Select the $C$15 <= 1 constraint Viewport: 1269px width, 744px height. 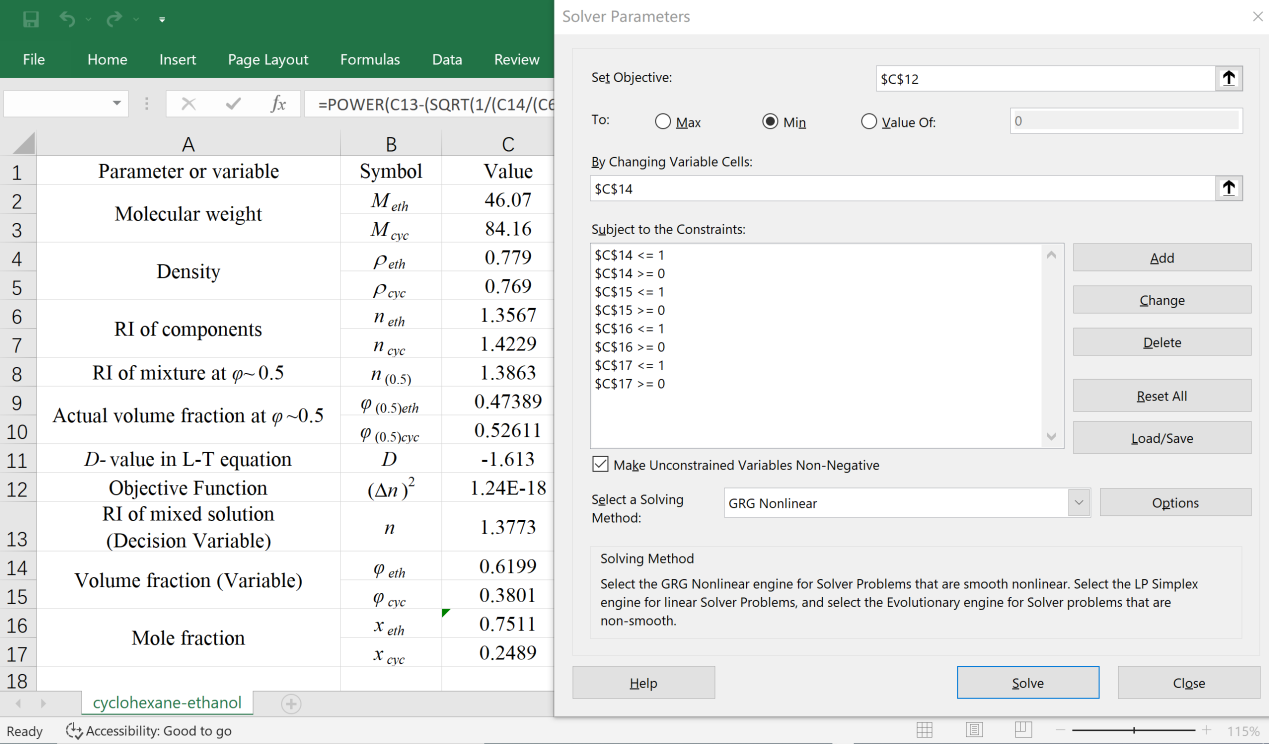click(x=629, y=292)
